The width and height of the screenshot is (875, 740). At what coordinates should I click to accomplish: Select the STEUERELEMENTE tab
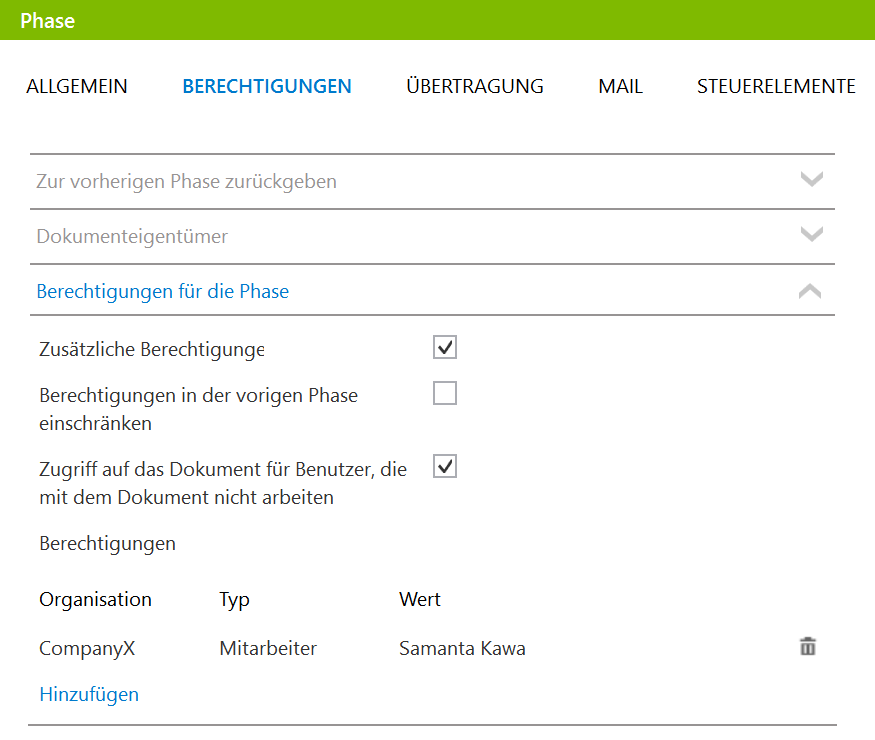[776, 86]
